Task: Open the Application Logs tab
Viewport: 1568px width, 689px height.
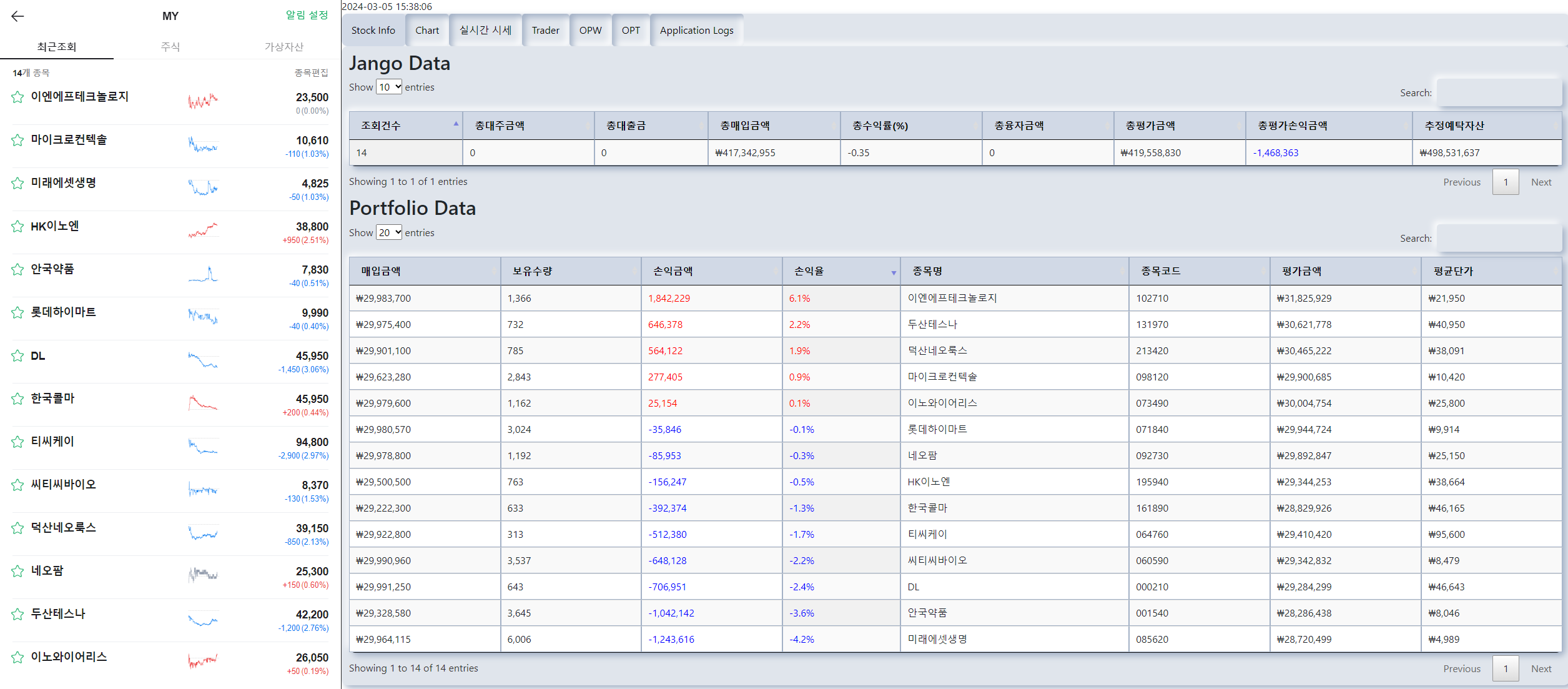Action: pos(696,30)
